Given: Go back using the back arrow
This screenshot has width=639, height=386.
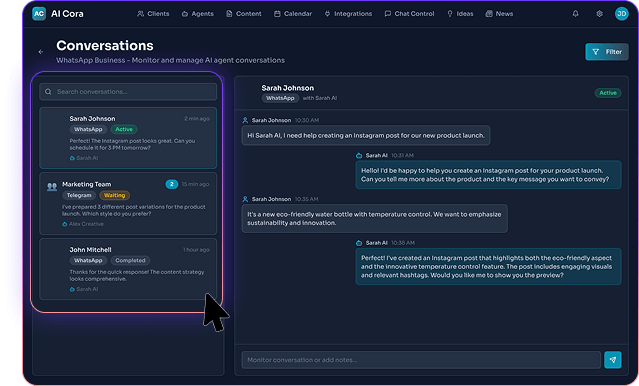Looking at the screenshot, I should pyautogui.click(x=41, y=52).
